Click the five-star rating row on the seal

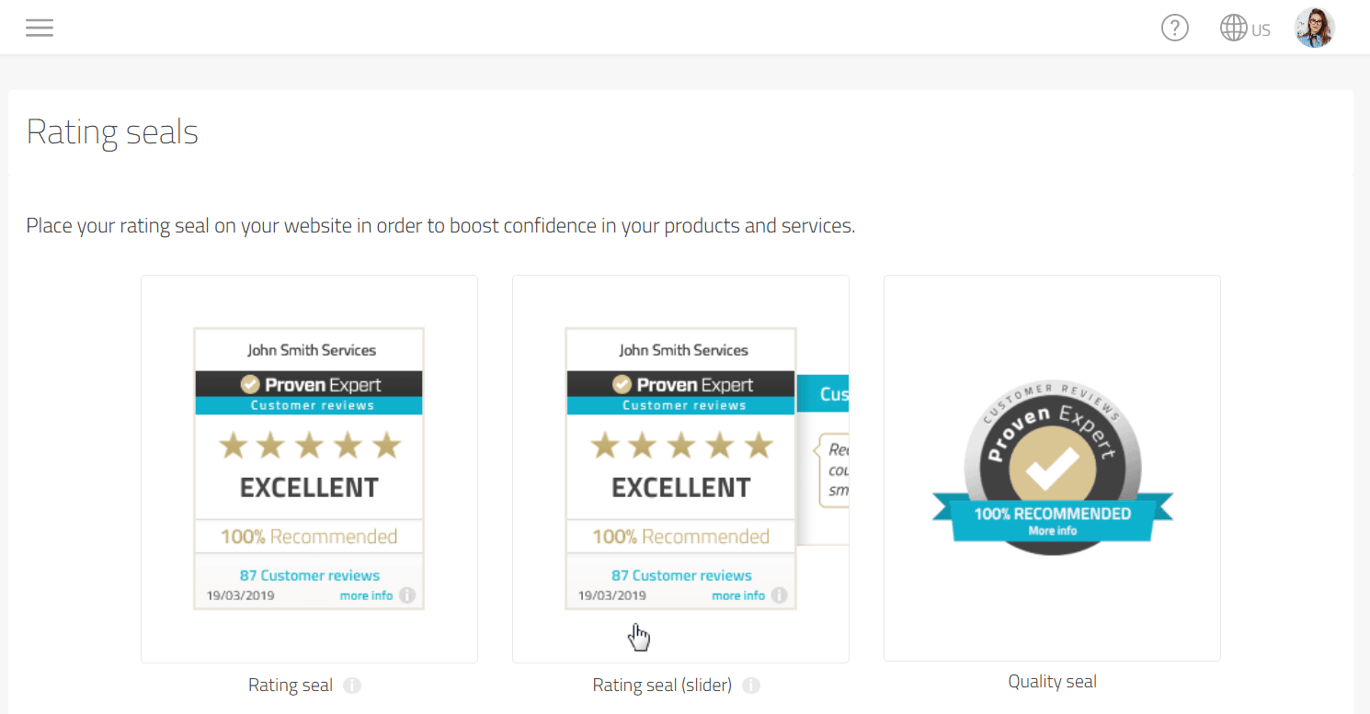[x=308, y=444]
